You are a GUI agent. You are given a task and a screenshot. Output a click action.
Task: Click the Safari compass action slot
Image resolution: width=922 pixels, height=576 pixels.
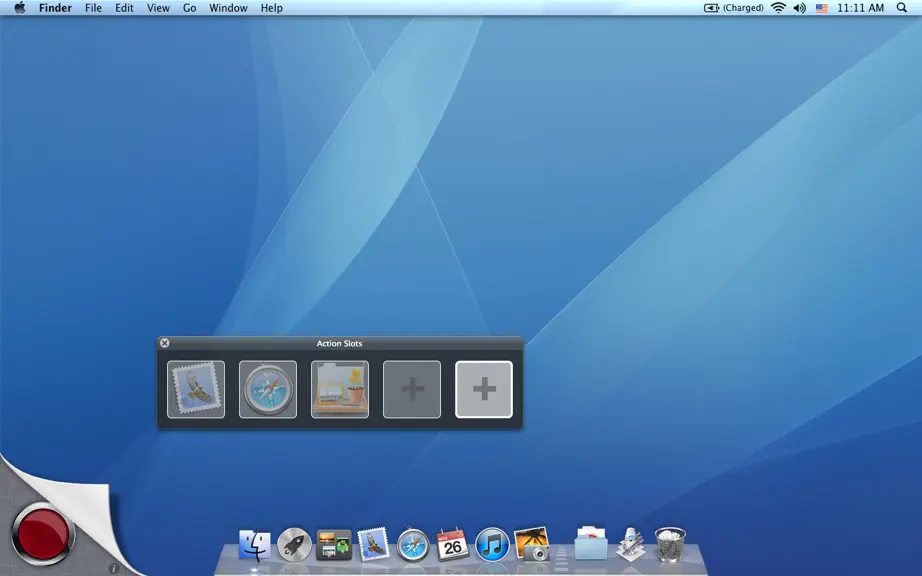[268, 389]
